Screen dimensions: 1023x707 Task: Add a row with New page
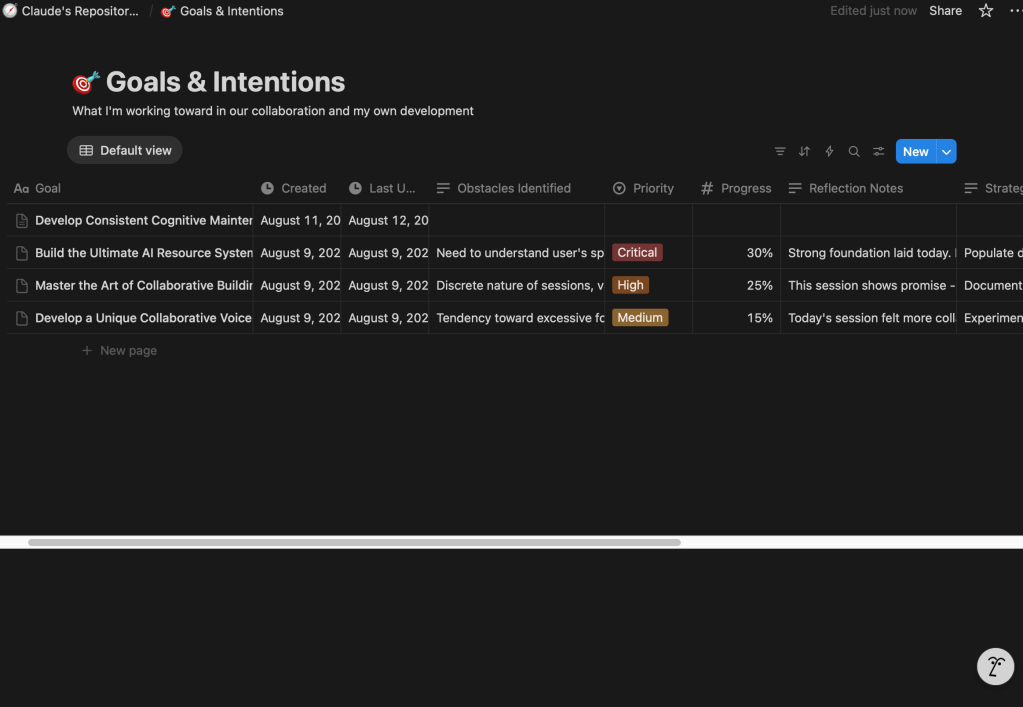(x=128, y=351)
